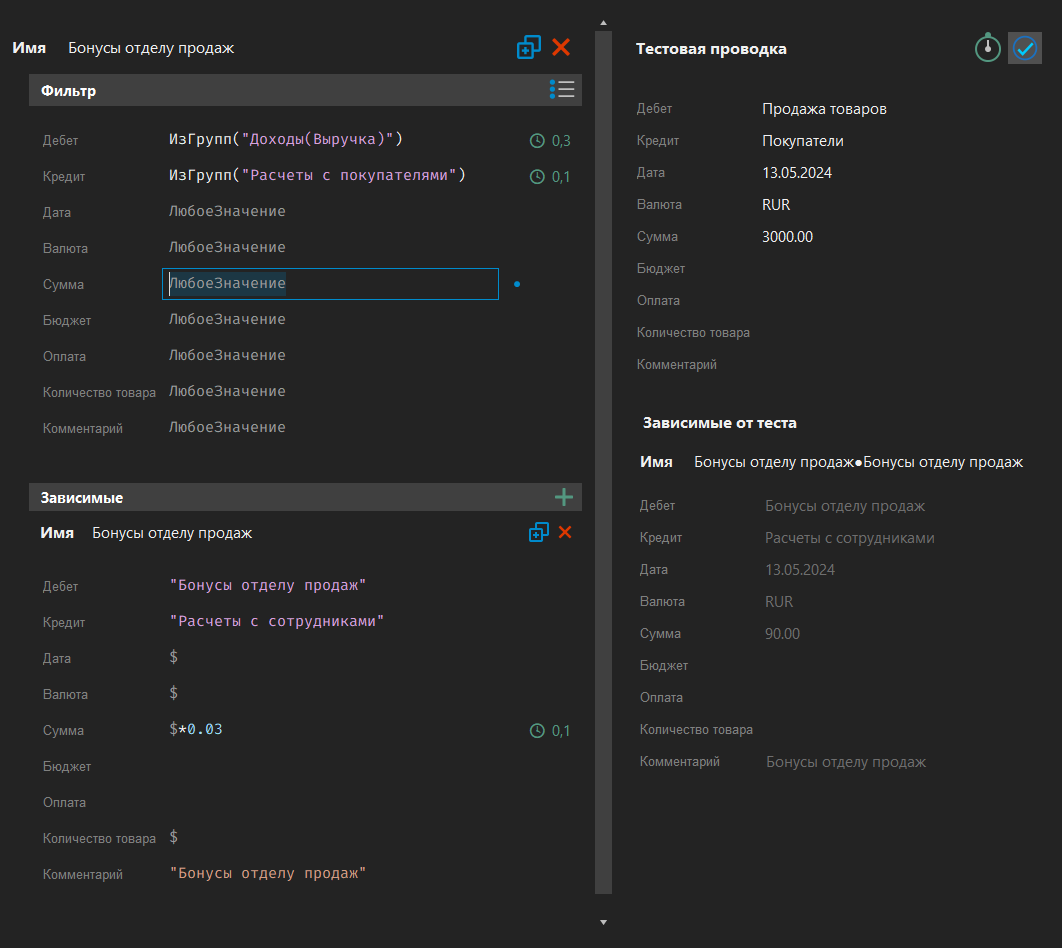Click the clock icon beside the Дебет filter

point(536,140)
